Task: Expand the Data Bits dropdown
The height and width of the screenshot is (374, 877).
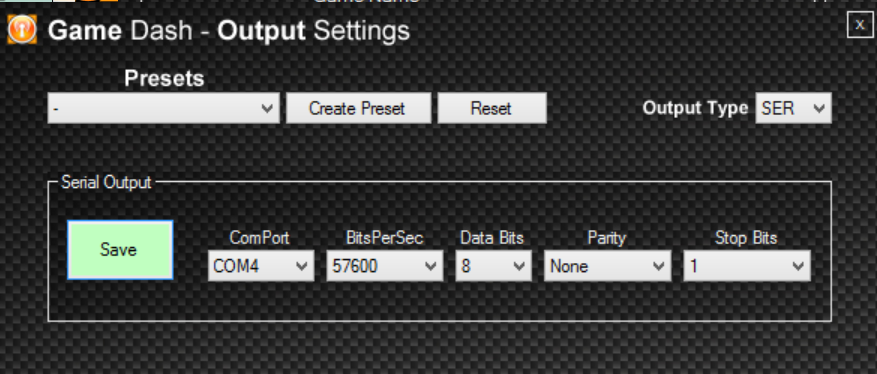Action: [493, 266]
